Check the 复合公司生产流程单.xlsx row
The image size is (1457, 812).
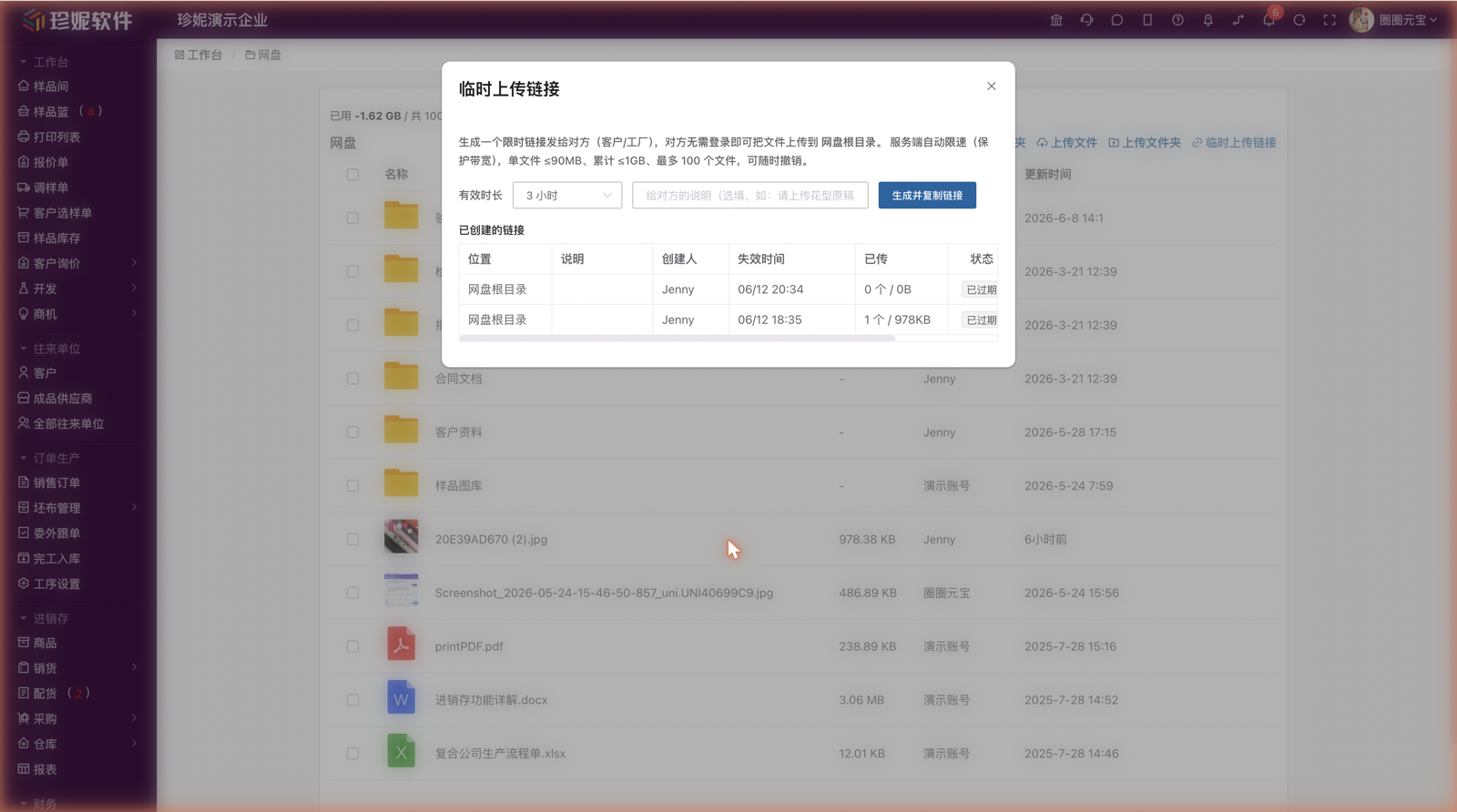[352, 754]
